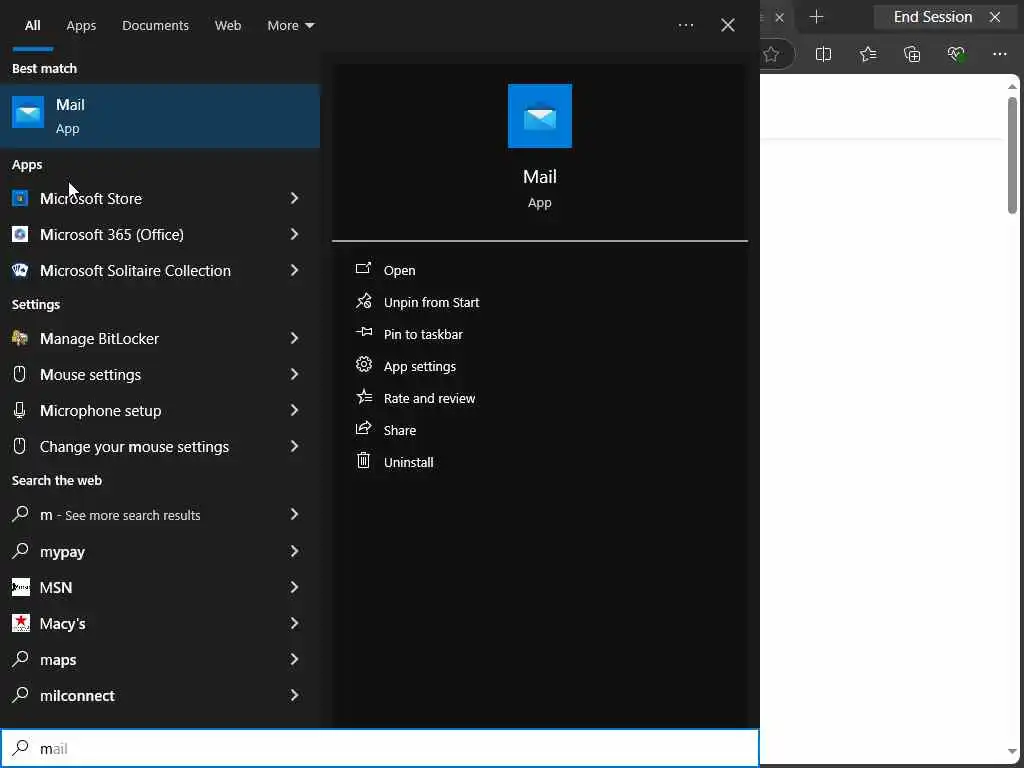This screenshot has height=768, width=1024.
Task: Close the End Session bar
Action: (x=995, y=17)
